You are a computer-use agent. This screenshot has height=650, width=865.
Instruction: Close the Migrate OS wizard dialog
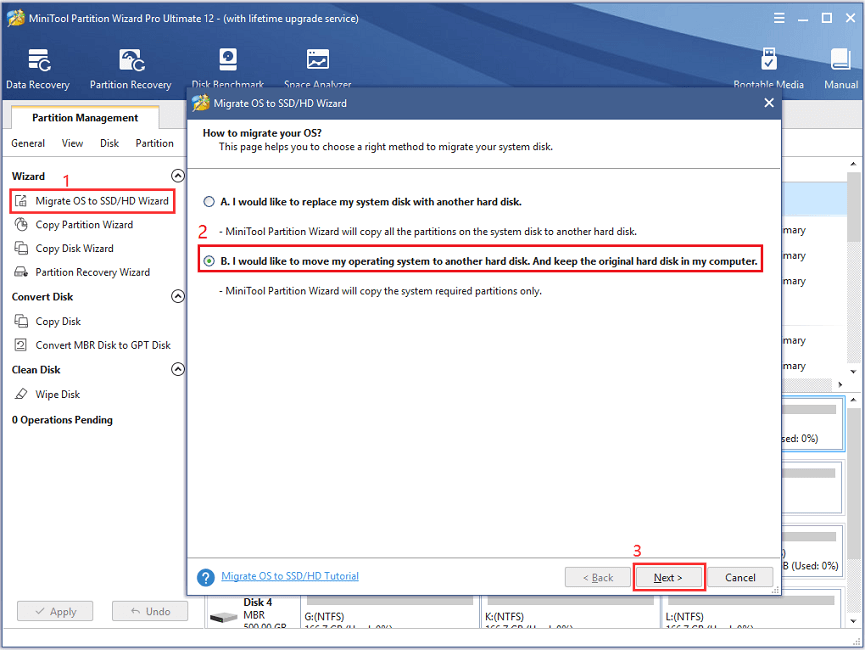[x=769, y=103]
